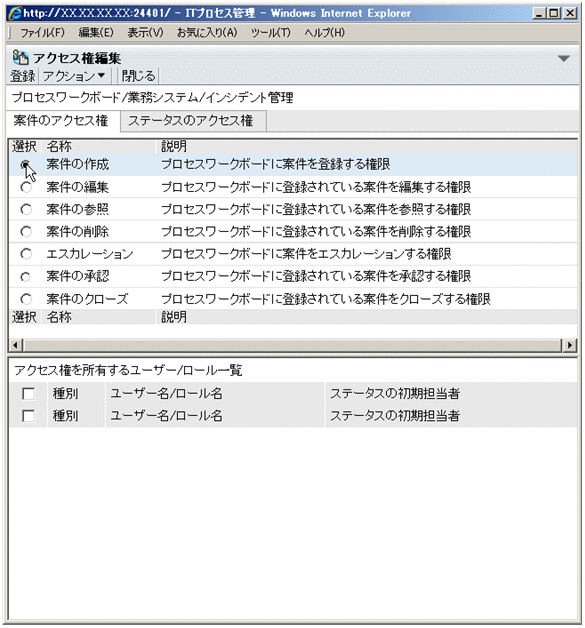This screenshot has height=628, width=585.
Task: Click description ending エスカレーションする権限
Action: point(306,254)
